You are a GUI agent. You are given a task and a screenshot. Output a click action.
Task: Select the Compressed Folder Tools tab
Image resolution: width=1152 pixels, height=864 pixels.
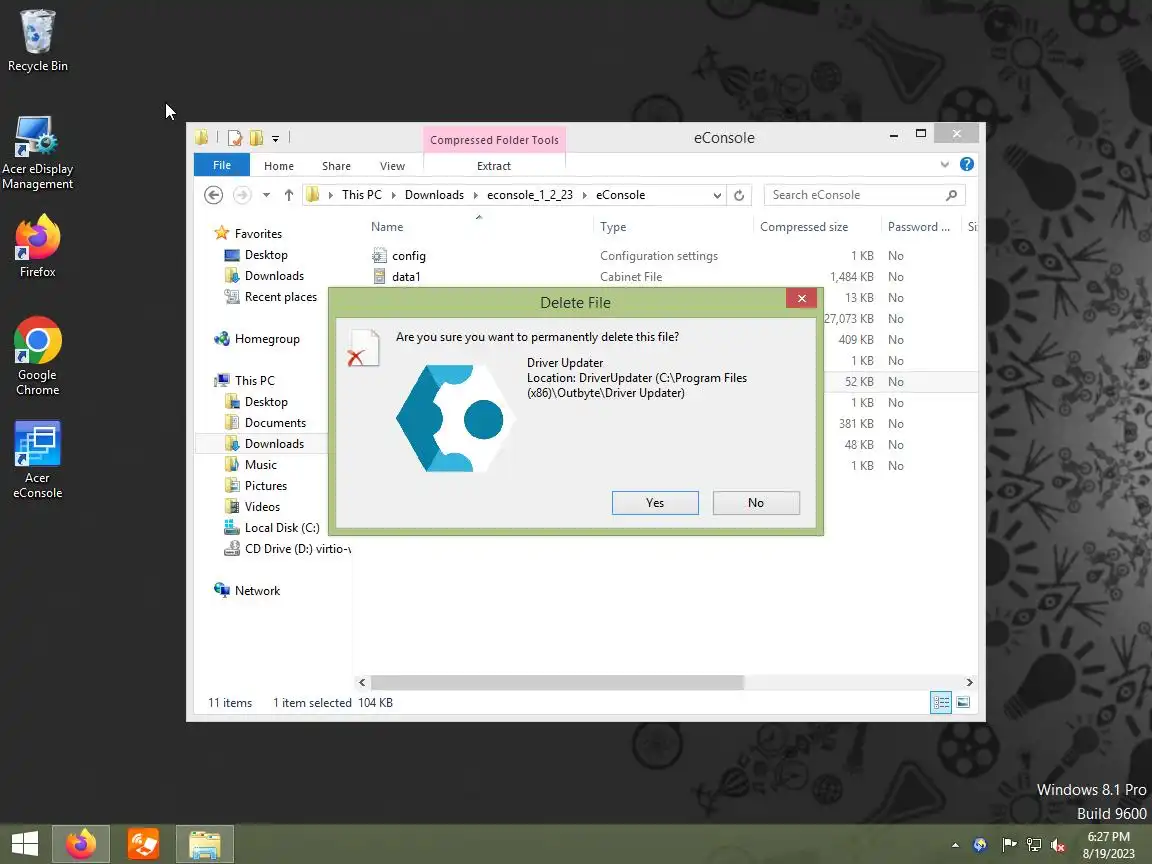click(x=494, y=140)
